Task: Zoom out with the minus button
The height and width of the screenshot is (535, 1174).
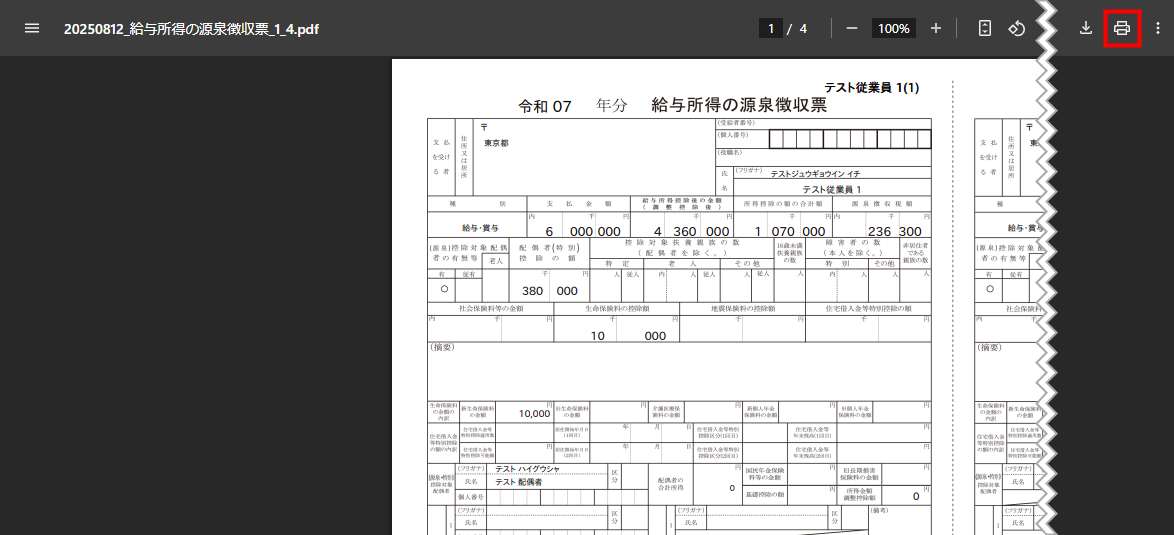Action: [x=851, y=28]
